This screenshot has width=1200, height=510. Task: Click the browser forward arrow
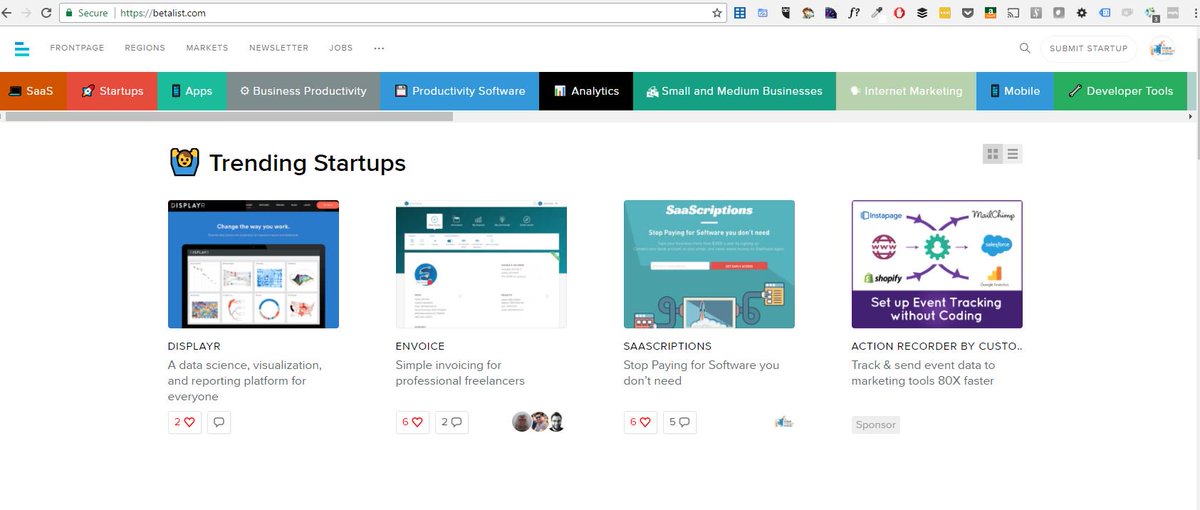(x=26, y=13)
